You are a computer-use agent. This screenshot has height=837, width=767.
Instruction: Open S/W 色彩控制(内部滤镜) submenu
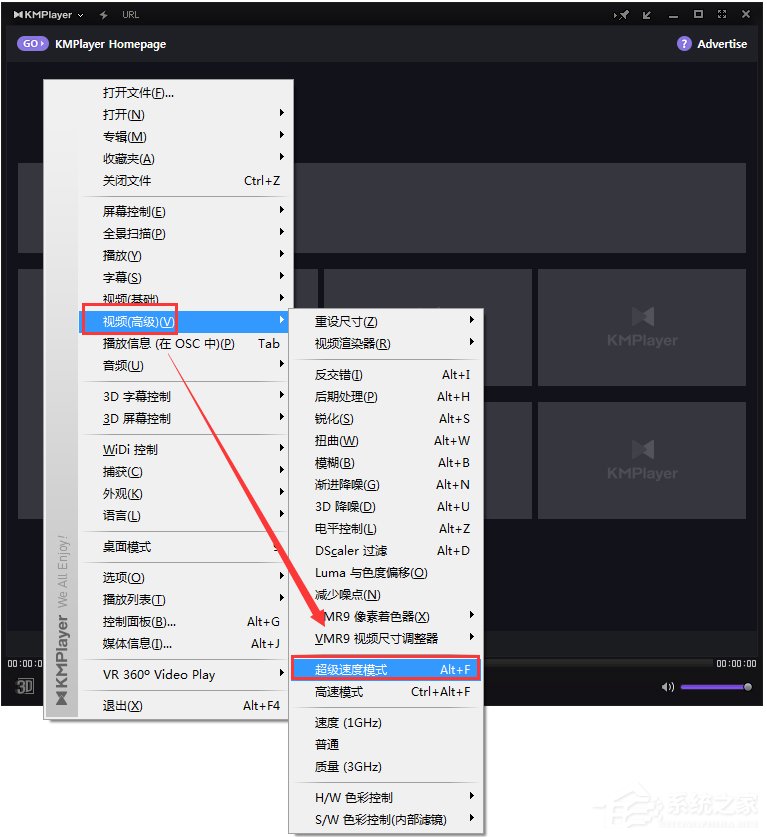[386, 819]
